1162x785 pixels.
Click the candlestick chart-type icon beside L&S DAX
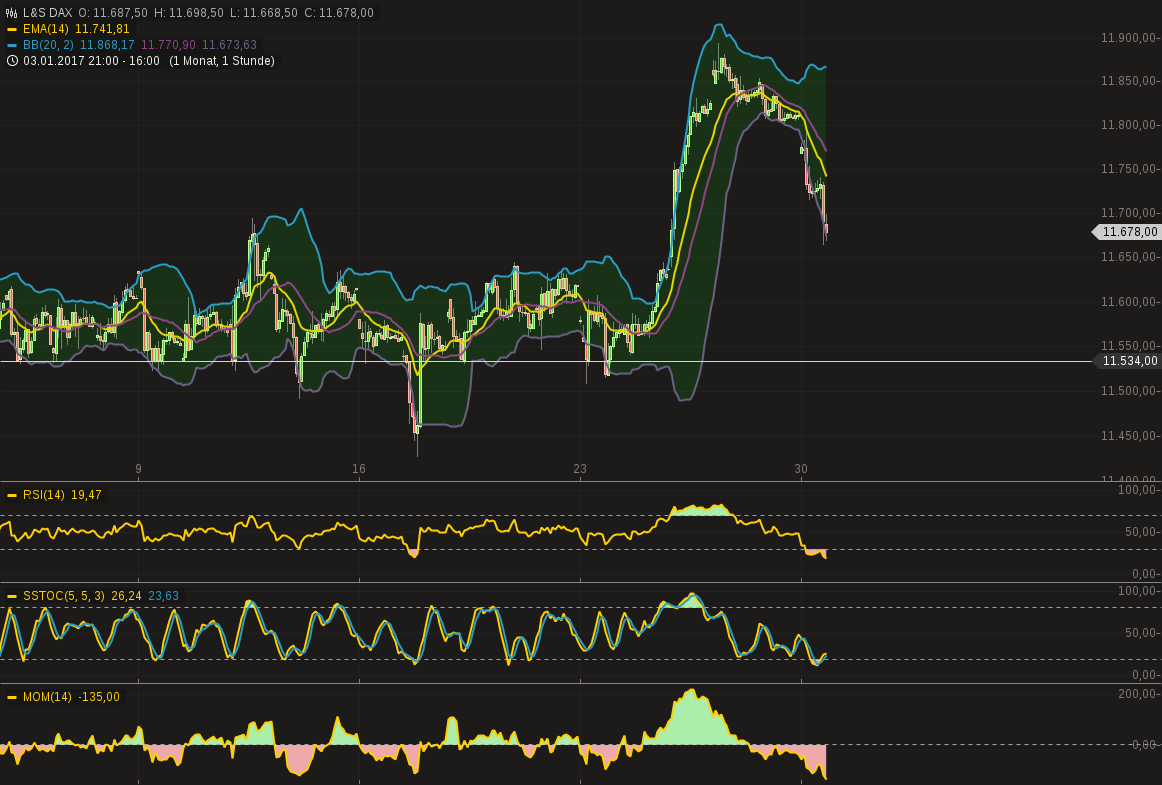click(12, 13)
